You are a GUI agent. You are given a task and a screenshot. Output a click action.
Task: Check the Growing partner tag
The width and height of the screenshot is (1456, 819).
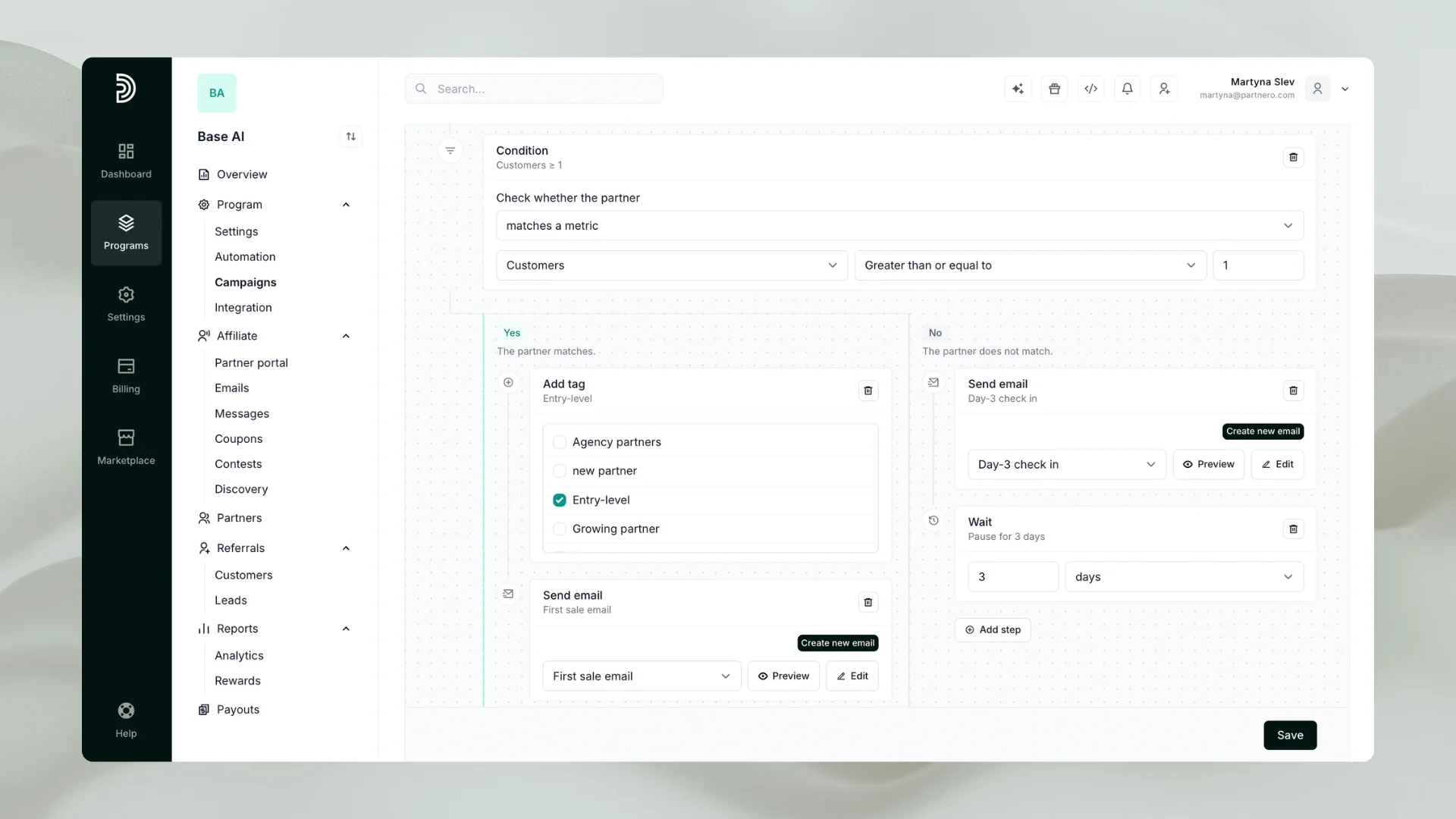560,529
